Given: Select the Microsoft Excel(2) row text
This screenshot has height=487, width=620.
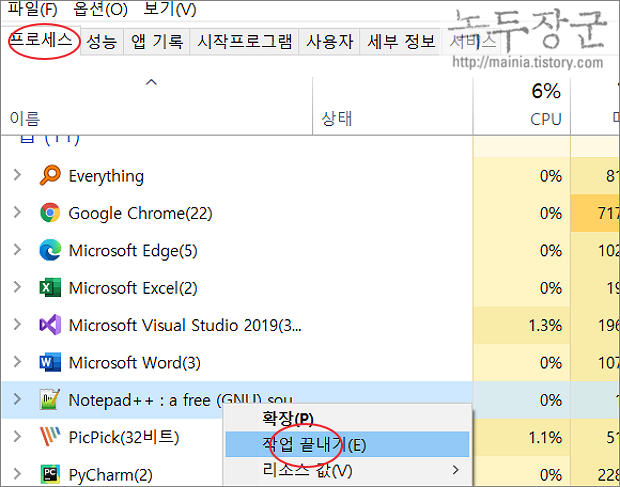Looking at the screenshot, I should [133, 288].
